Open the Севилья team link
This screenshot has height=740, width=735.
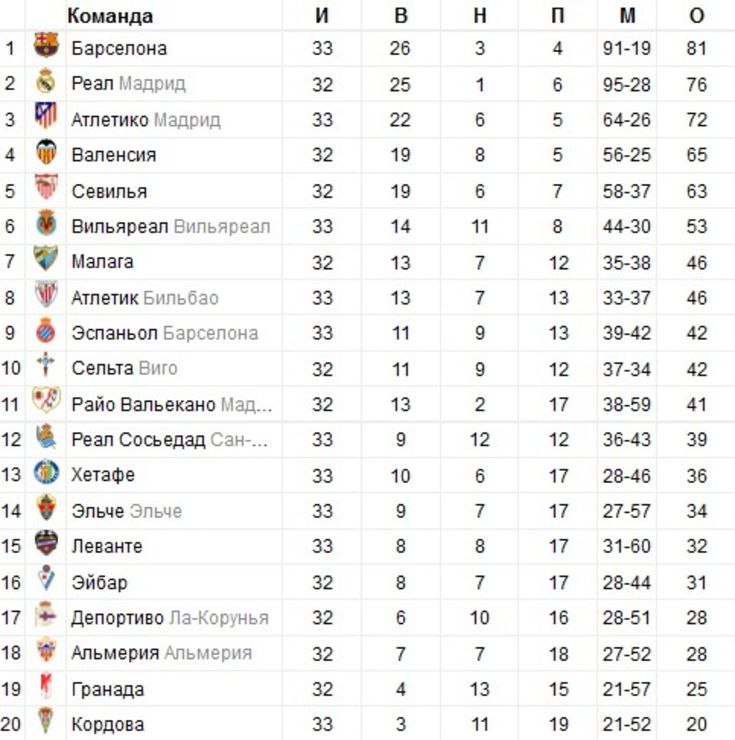coord(109,191)
